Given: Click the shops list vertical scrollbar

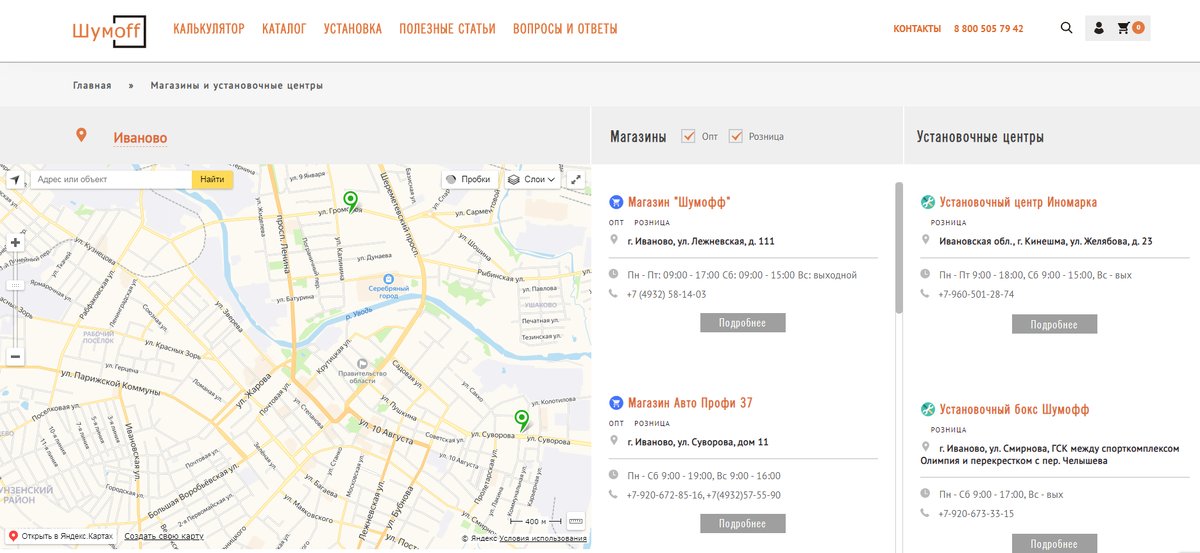Looking at the screenshot, I should 898,247.
